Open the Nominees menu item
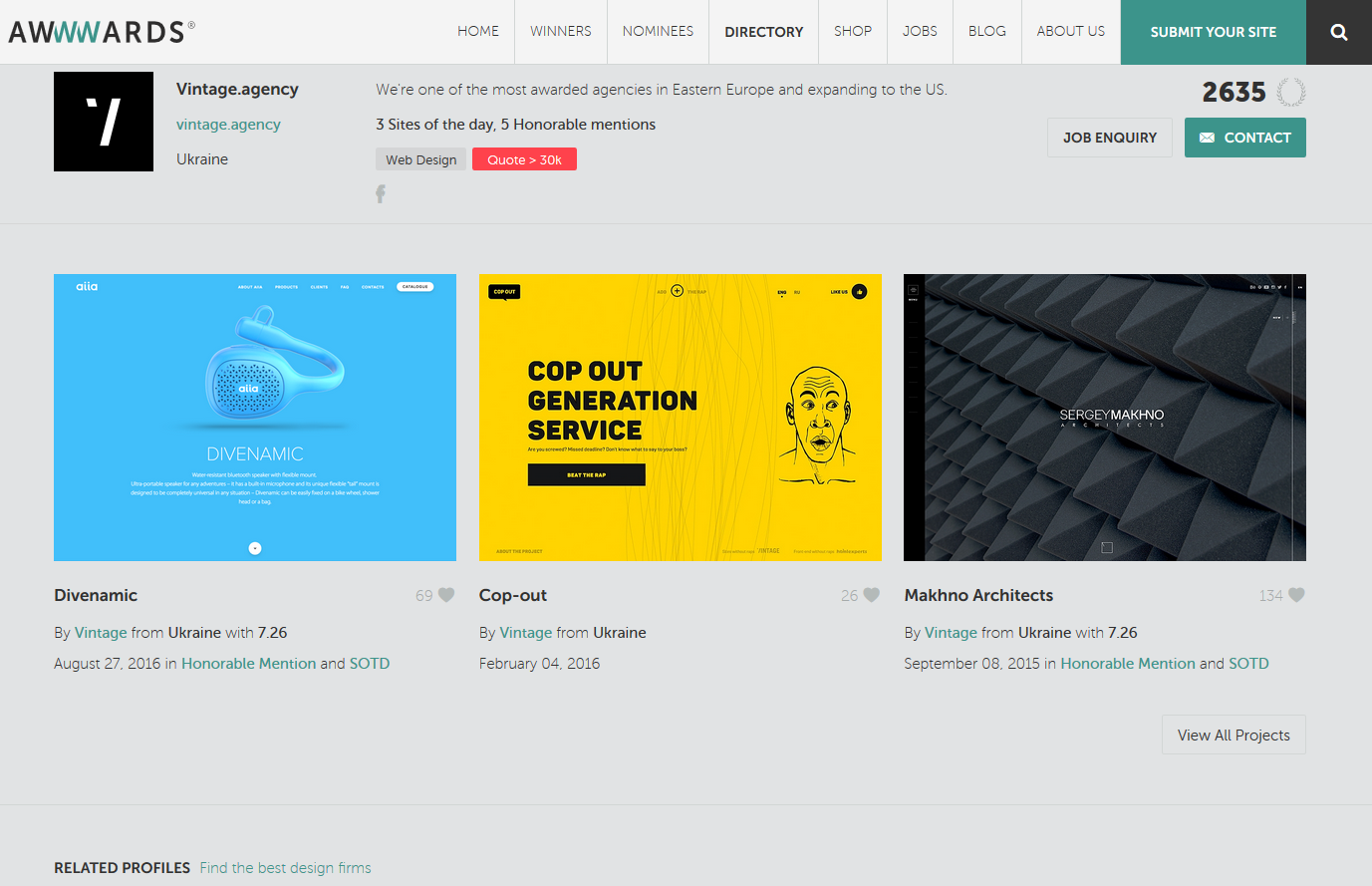 pos(658,32)
